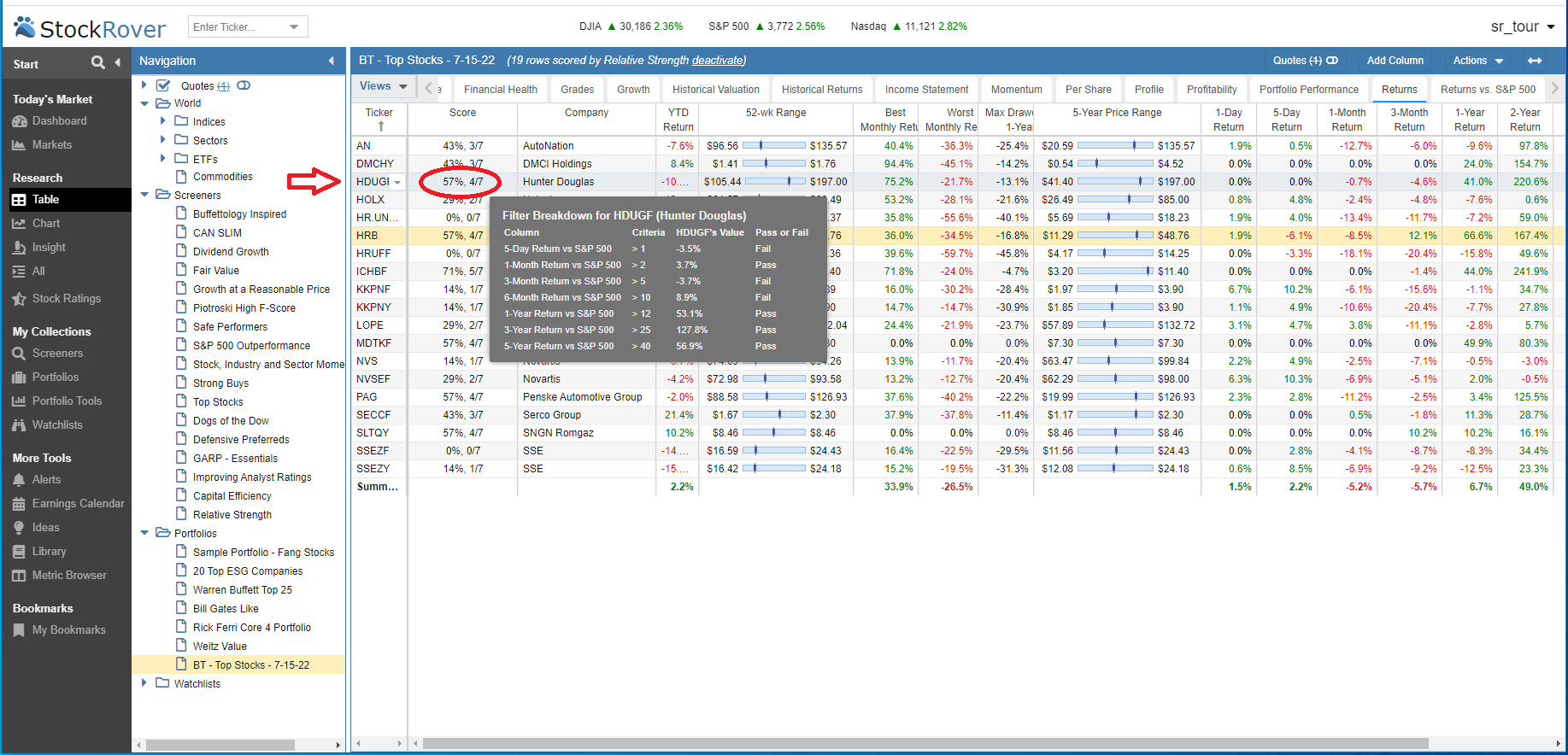This screenshot has width=1568, height=755.
Task: Open Library in sidebar
Action: click(x=39, y=552)
